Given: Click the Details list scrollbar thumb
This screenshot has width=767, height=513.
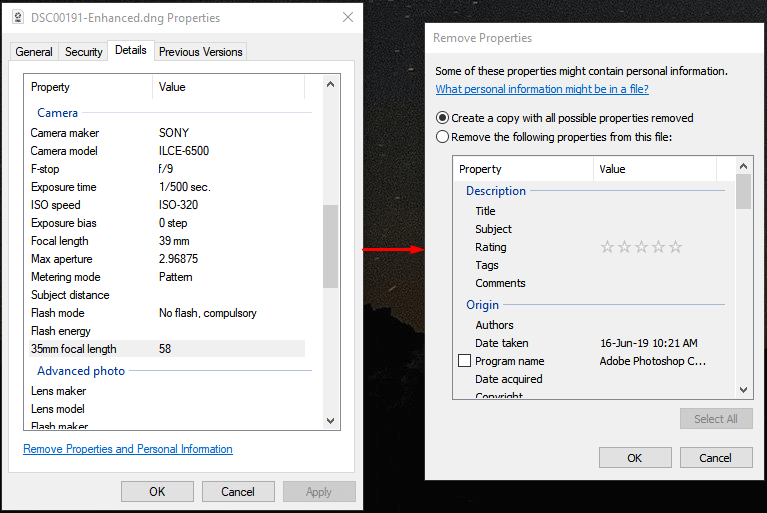Looking at the screenshot, I should 331,246.
